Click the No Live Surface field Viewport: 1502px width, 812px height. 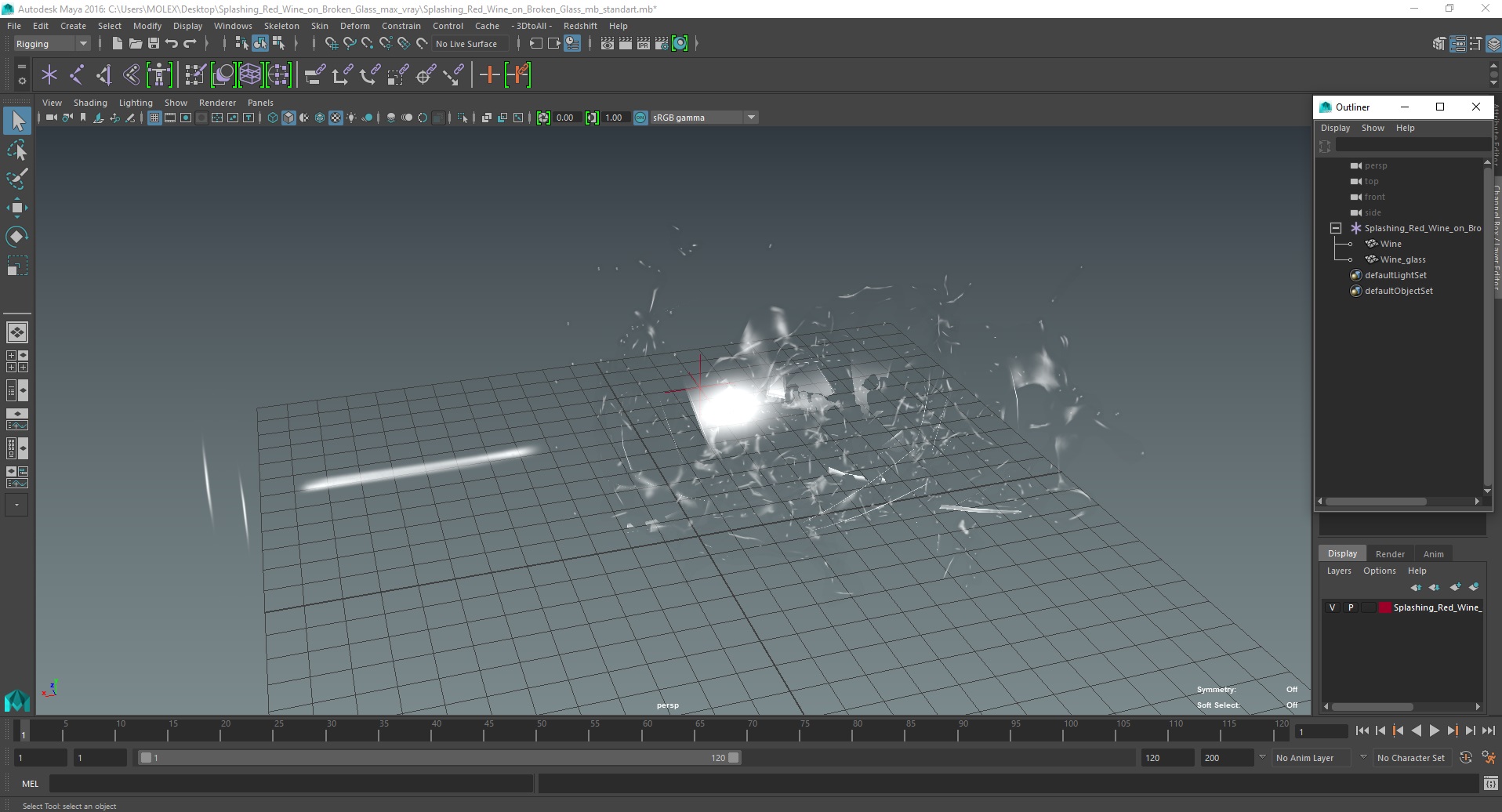pyautogui.click(x=470, y=44)
